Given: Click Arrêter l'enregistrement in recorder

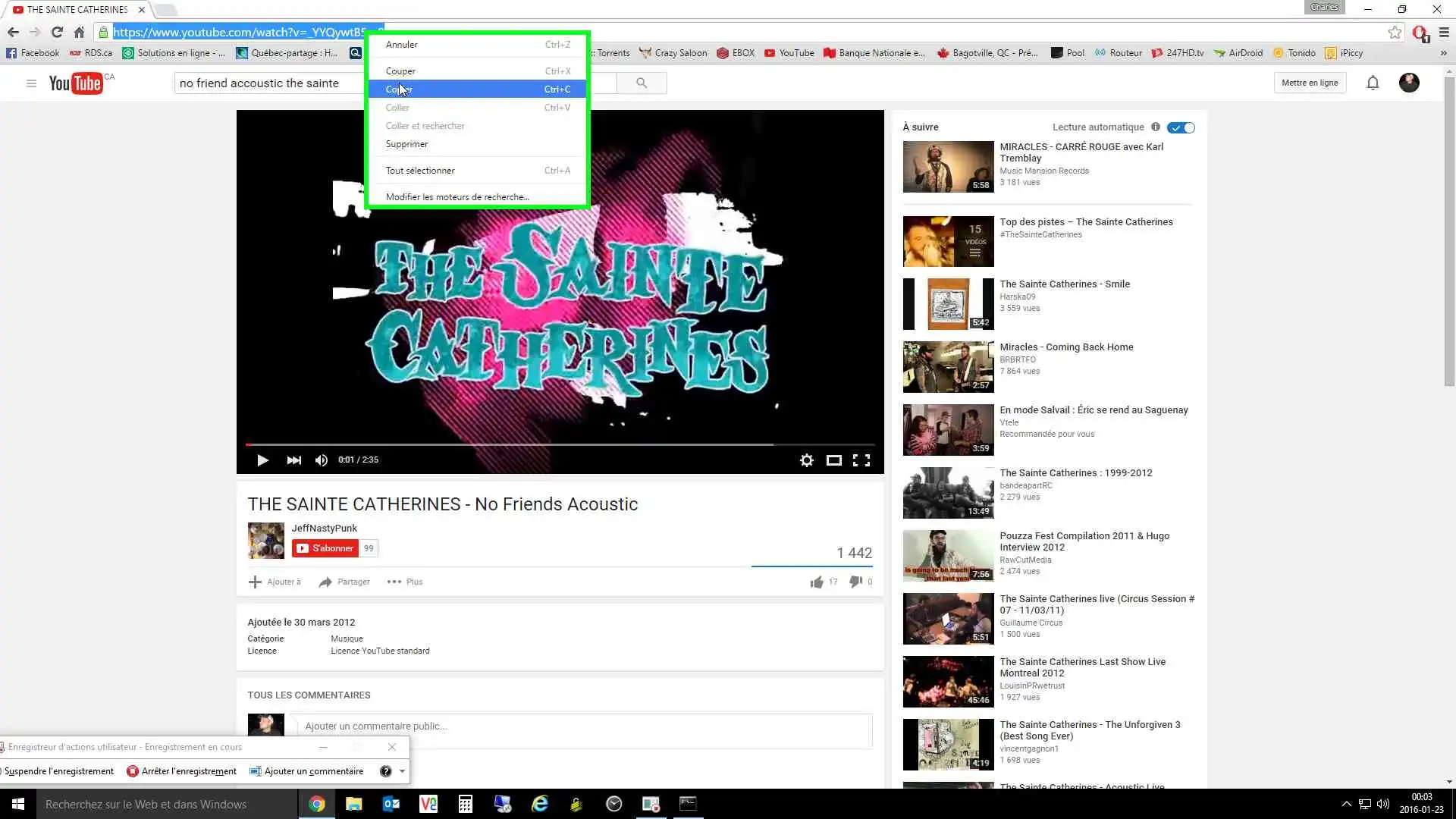Looking at the screenshot, I should click(x=181, y=771).
